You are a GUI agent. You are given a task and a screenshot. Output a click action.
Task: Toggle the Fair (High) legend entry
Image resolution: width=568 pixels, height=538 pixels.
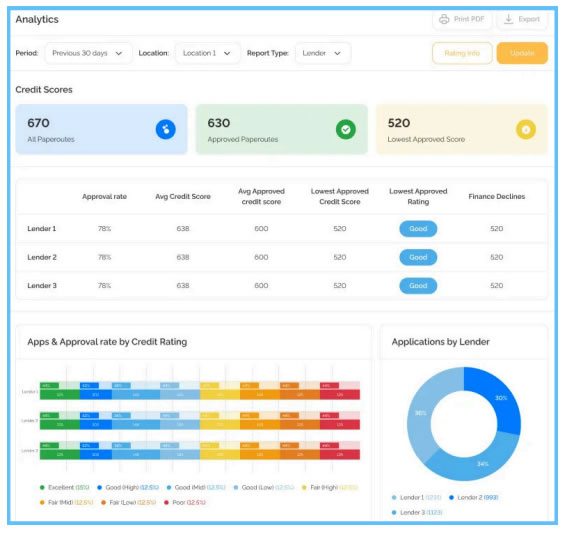coord(330,487)
